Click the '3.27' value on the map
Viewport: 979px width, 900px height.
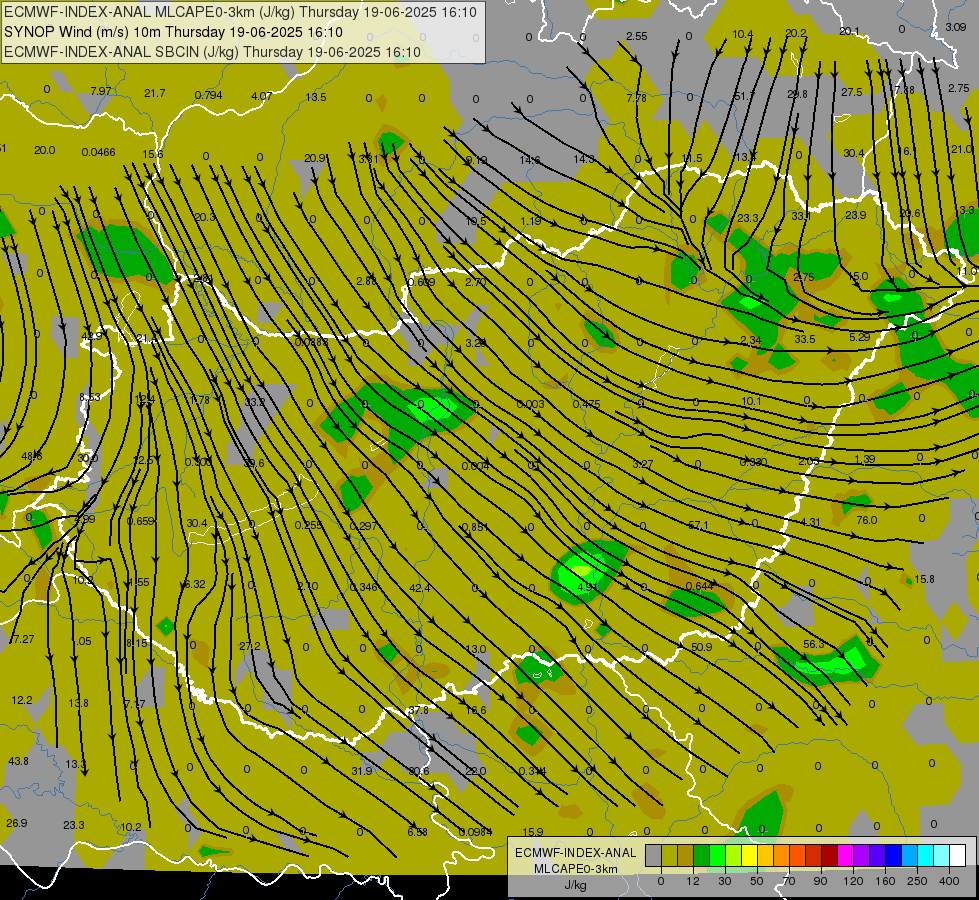click(642, 464)
